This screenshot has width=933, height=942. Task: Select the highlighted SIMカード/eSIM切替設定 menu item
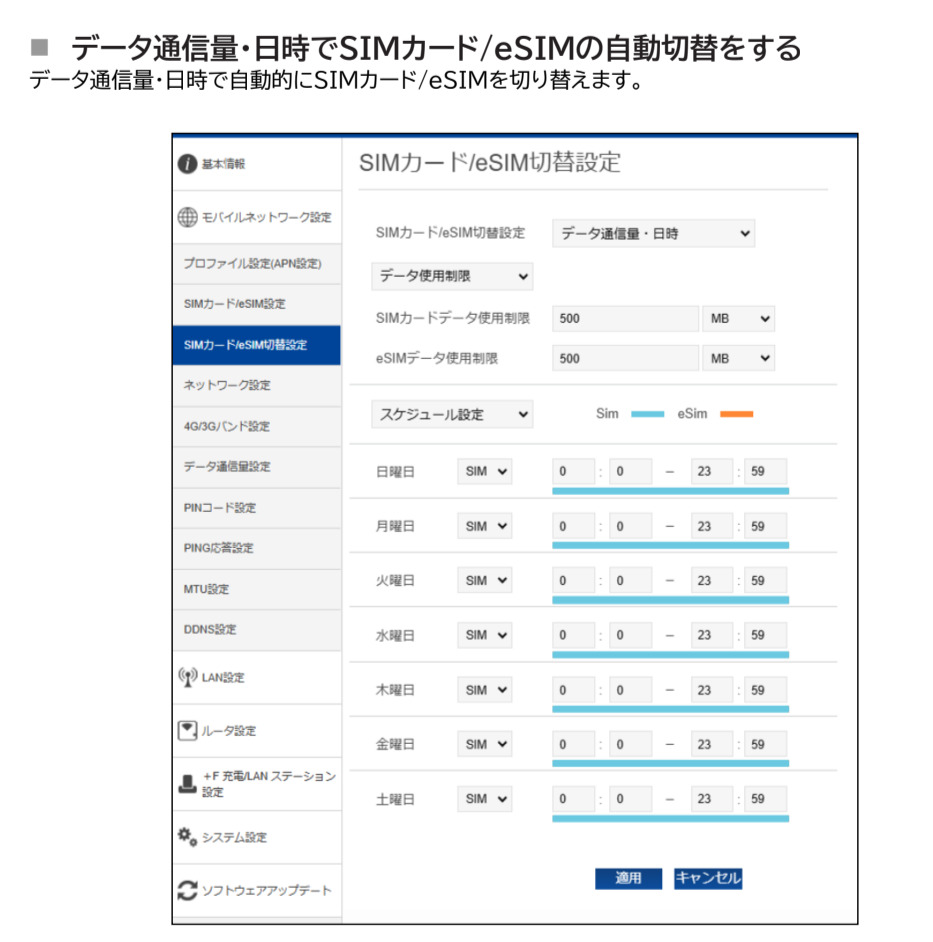(x=257, y=345)
